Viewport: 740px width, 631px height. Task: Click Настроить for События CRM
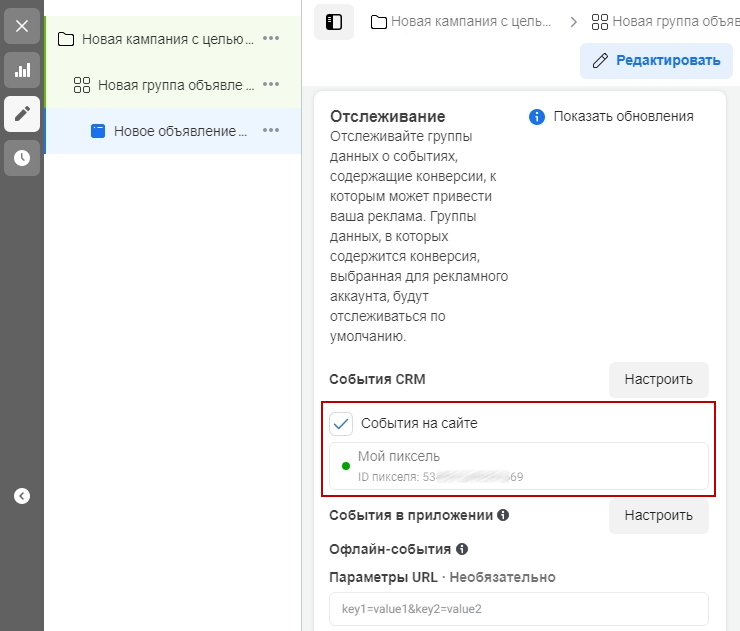pos(658,380)
